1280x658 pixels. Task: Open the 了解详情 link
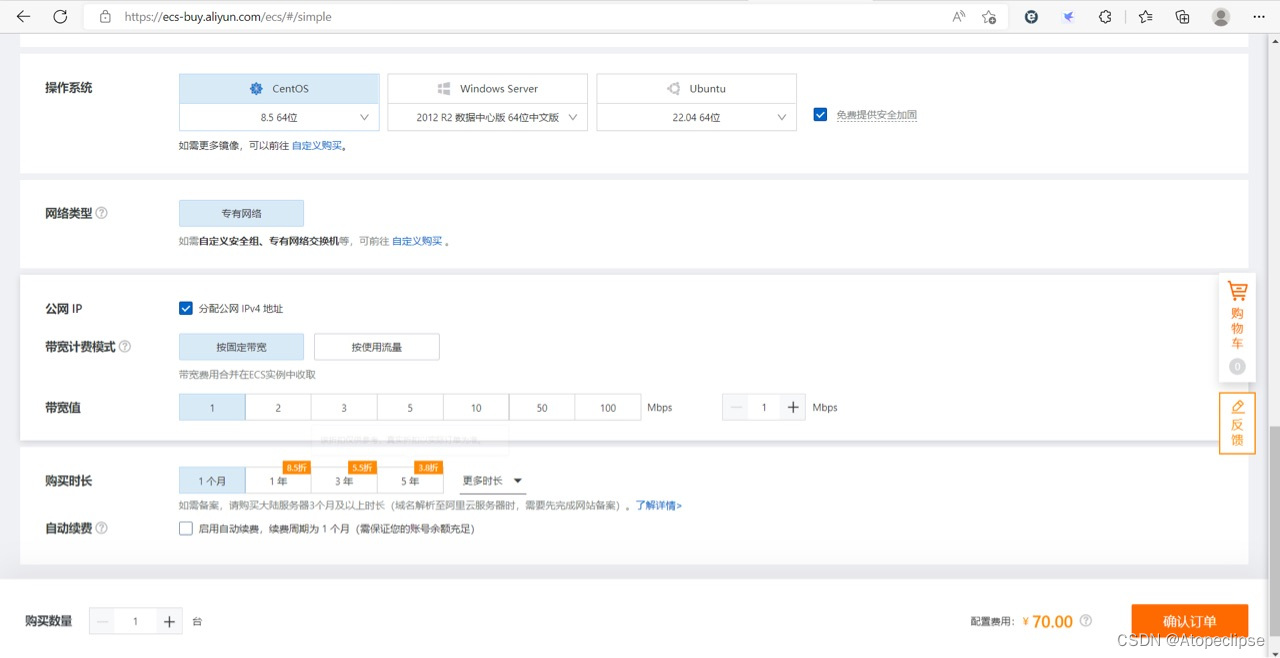(x=659, y=506)
